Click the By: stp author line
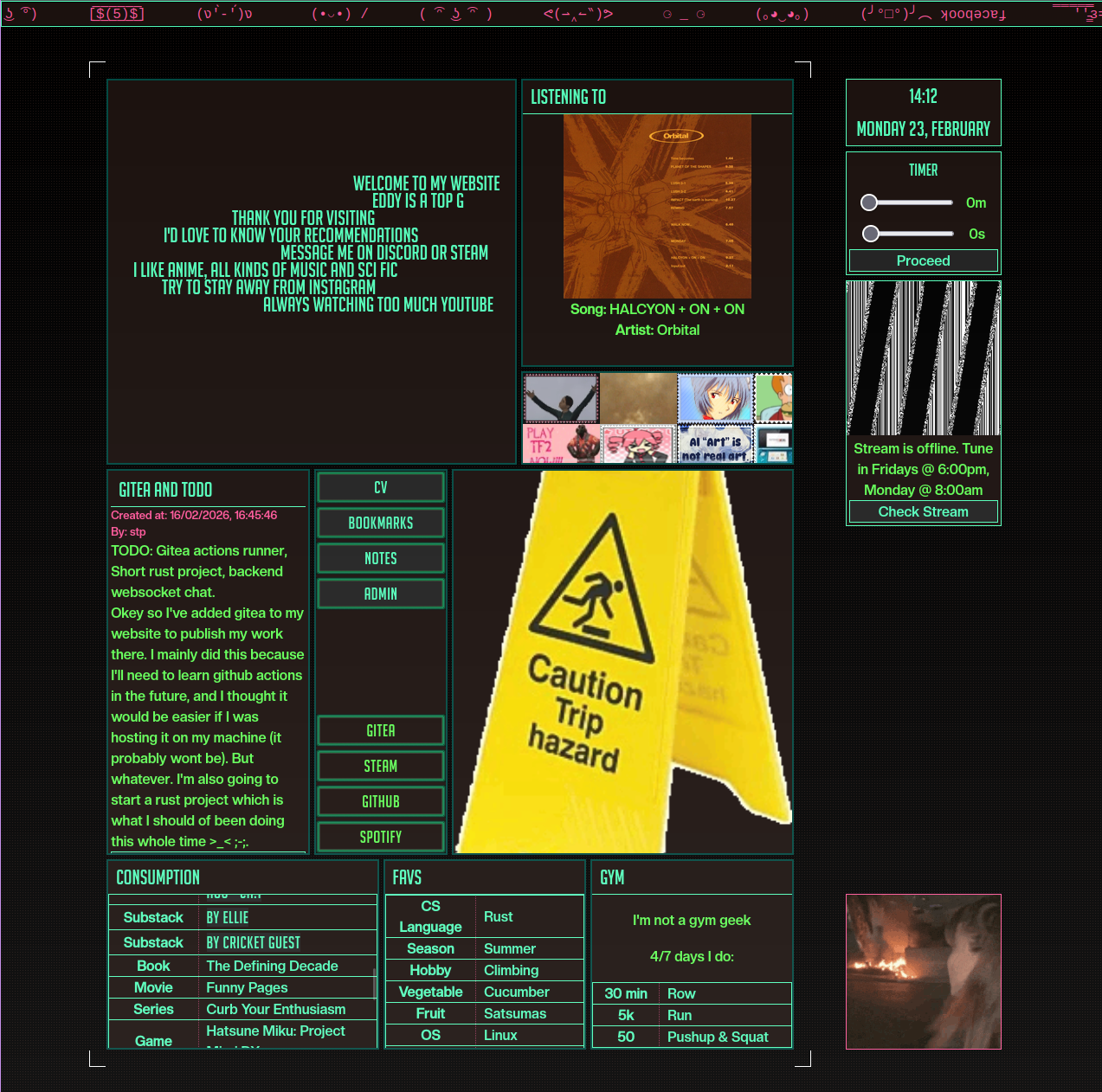The image size is (1102, 1092). point(128,532)
